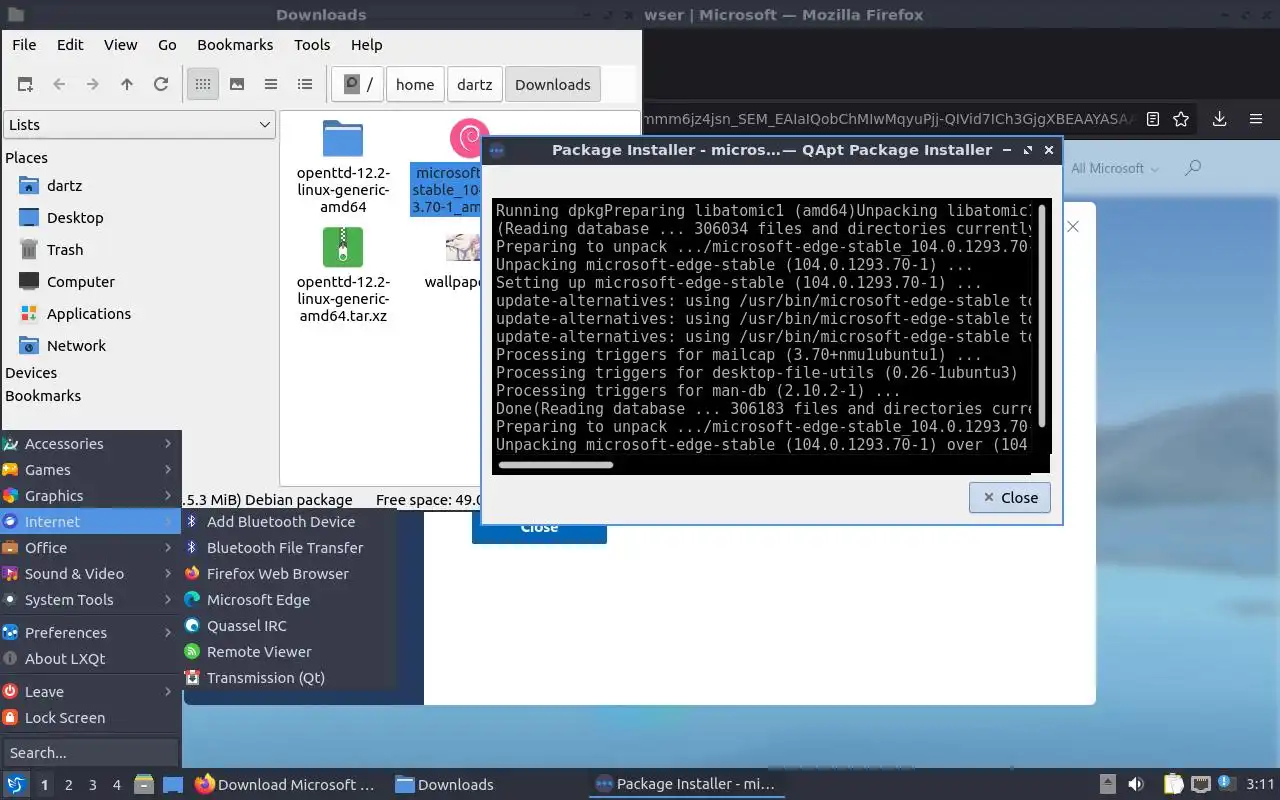Expand Sound & Video menu category
The image size is (1280, 800).
point(90,573)
